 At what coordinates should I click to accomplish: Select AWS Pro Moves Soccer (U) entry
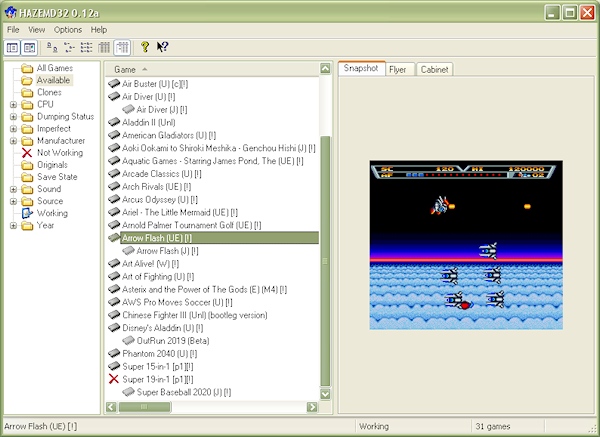tap(177, 303)
